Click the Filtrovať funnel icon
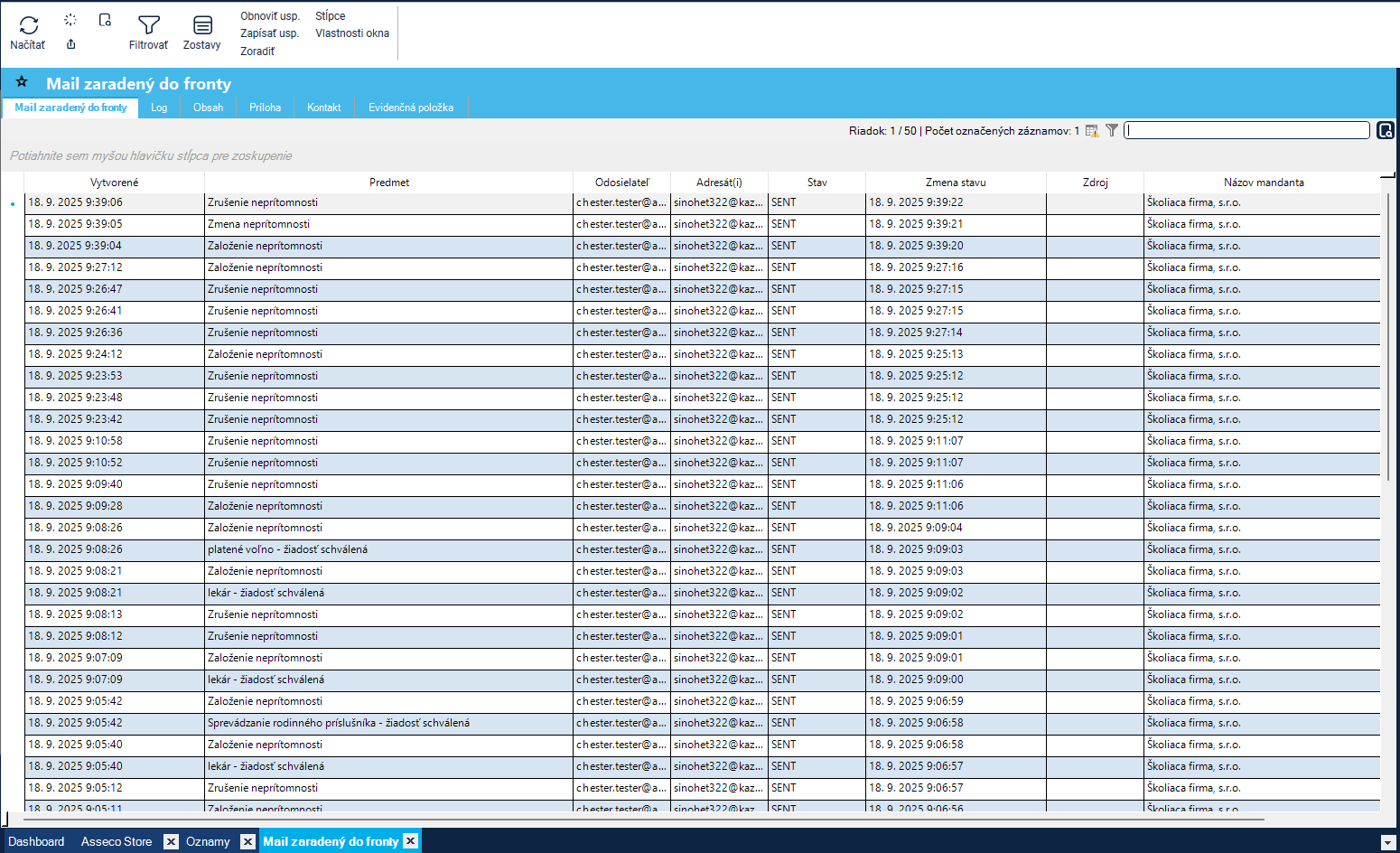This screenshot has height=853, width=1400. coord(149,26)
